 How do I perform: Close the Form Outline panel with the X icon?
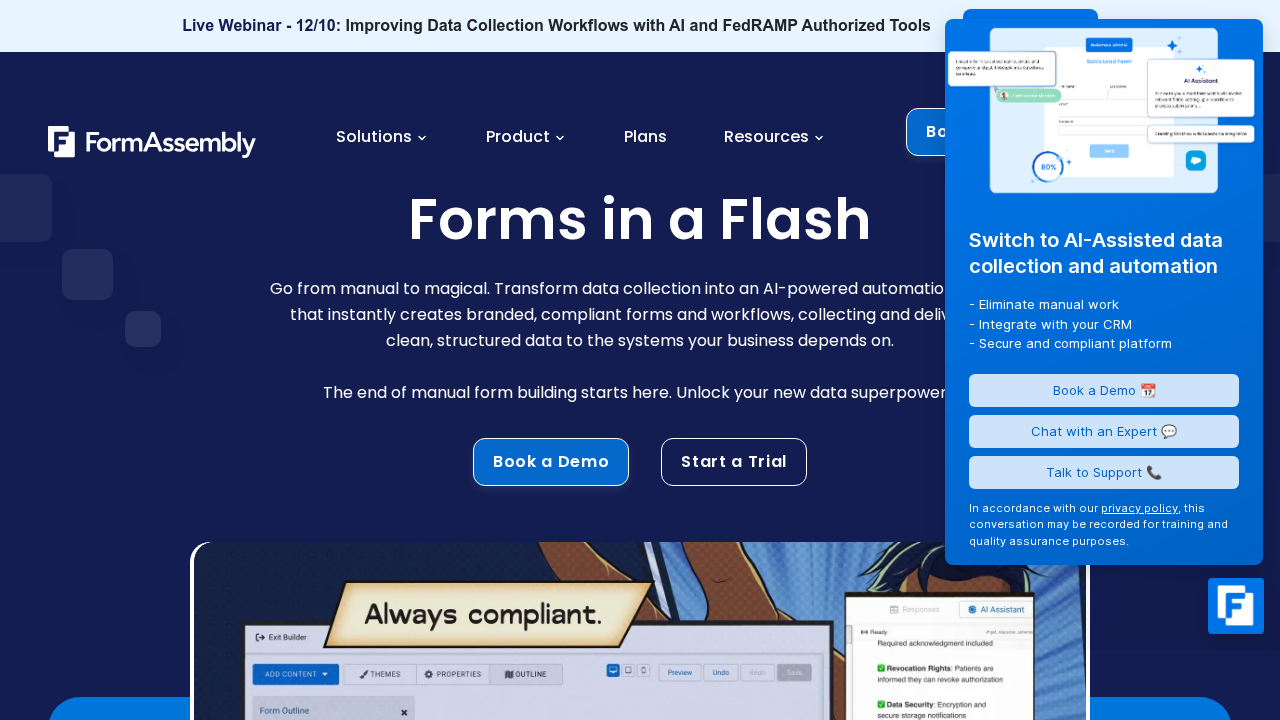(404, 712)
